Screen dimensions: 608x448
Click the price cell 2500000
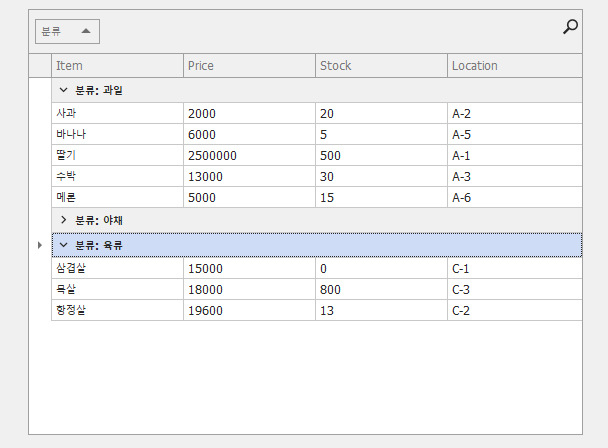tap(249, 155)
